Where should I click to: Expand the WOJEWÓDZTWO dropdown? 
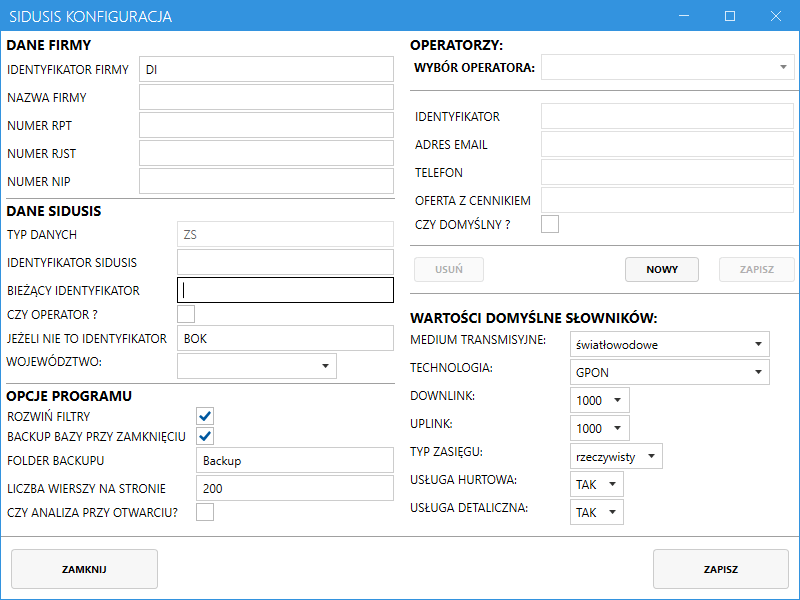pyautogui.click(x=256, y=366)
